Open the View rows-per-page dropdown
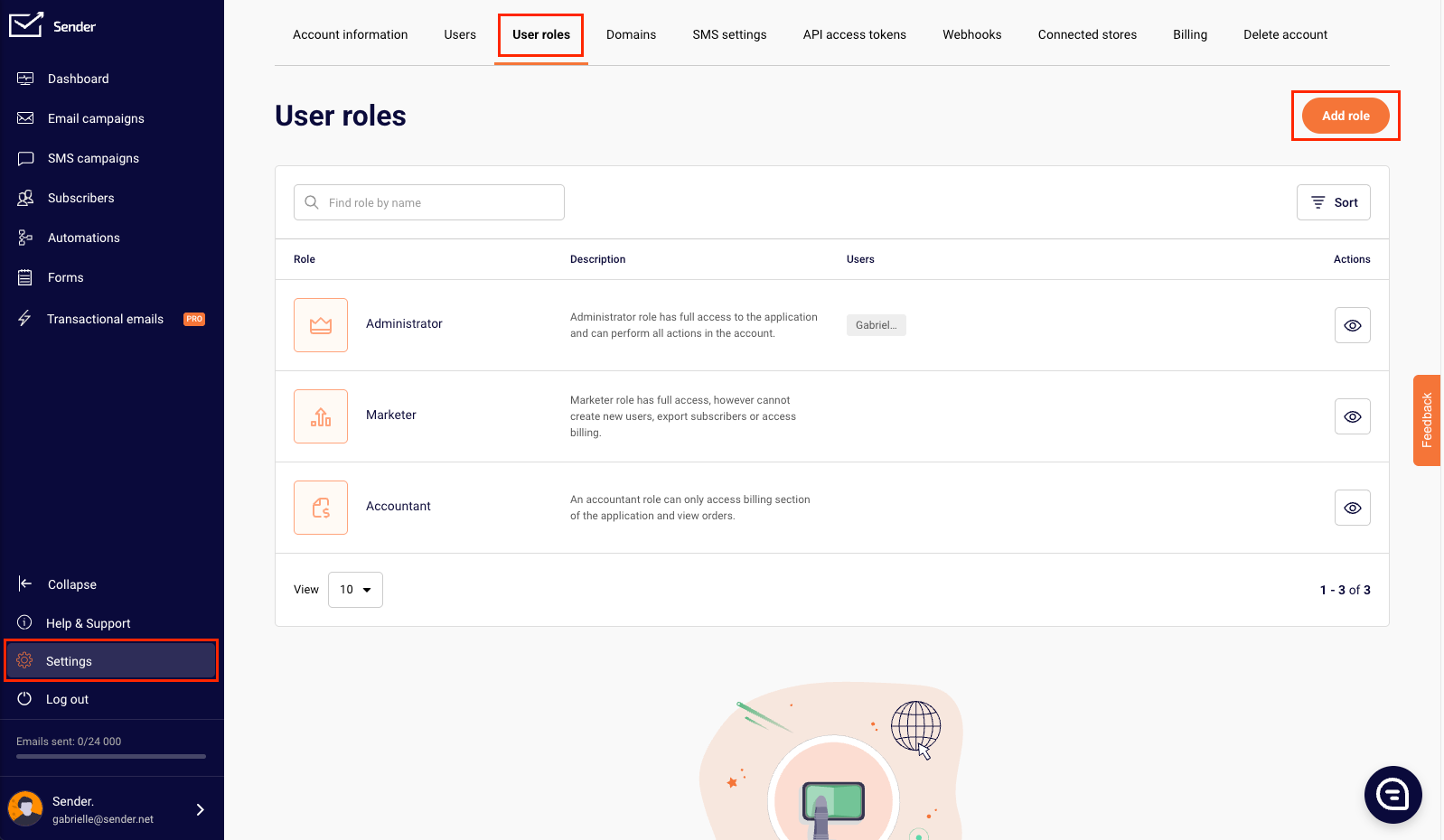Image resolution: width=1444 pixels, height=840 pixels. pos(355,590)
